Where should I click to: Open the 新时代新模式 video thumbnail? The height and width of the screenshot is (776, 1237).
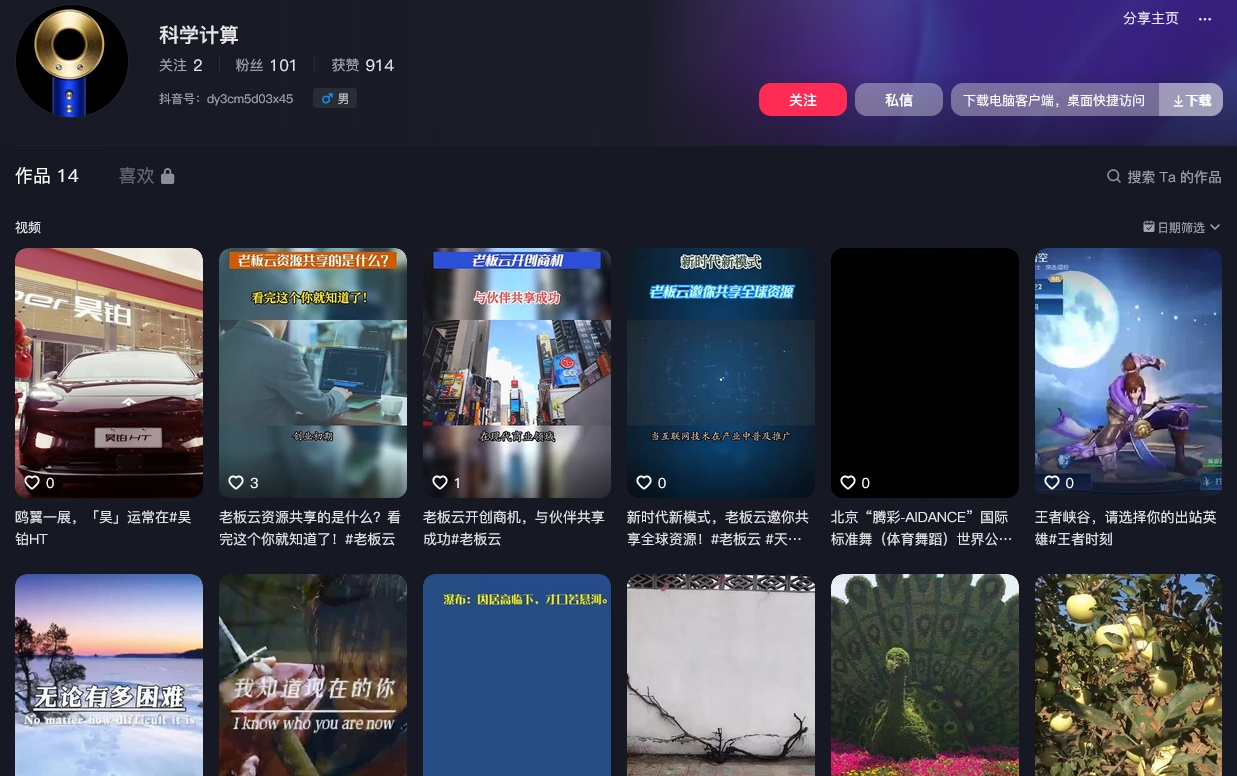721,373
